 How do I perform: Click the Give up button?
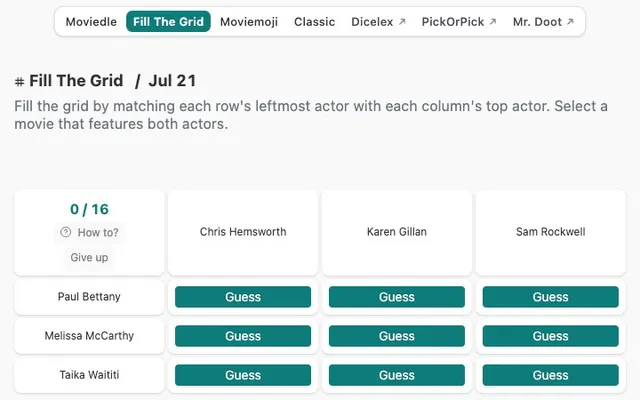point(89,258)
